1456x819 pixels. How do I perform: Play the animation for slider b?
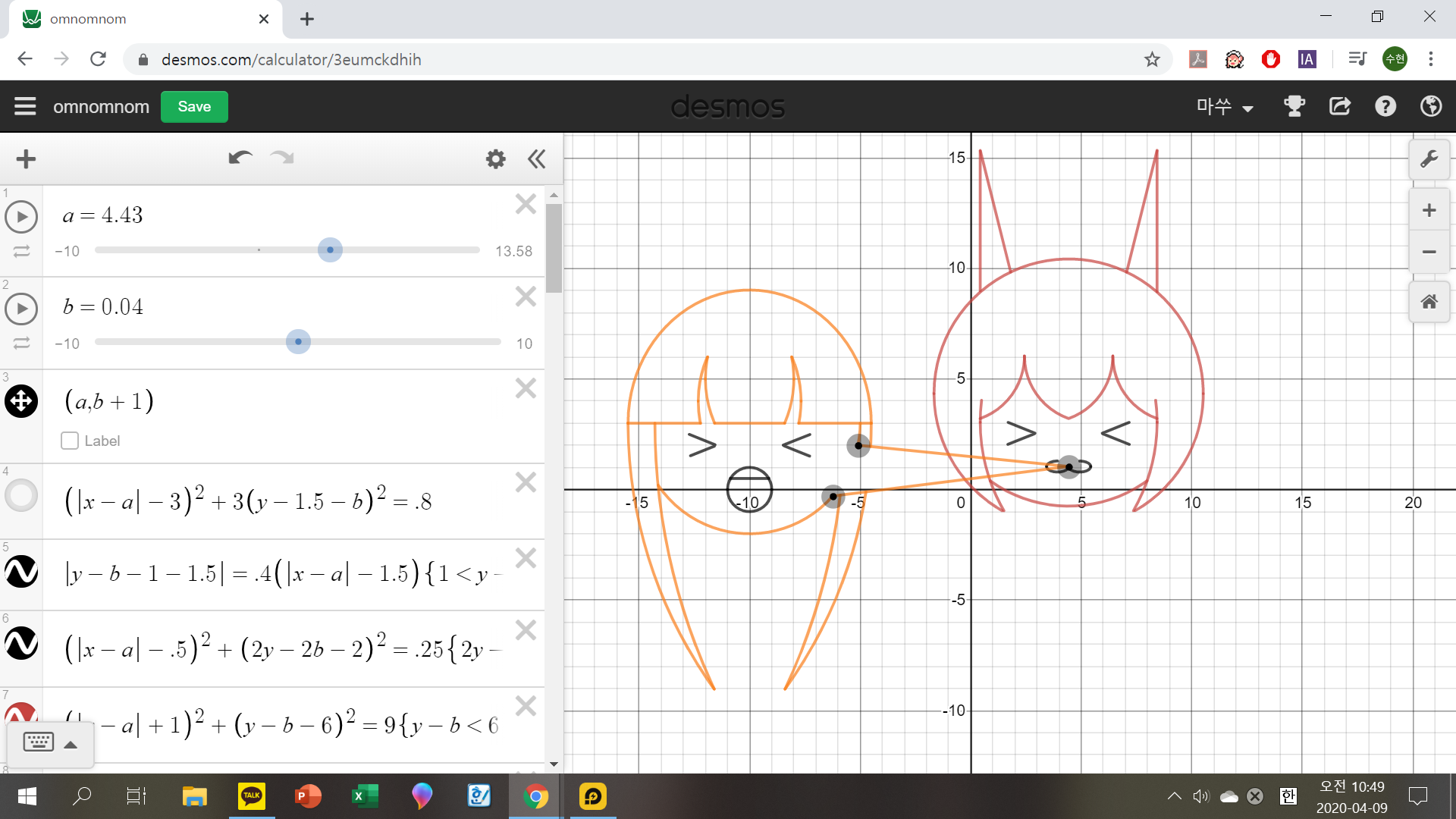(21, 309)
